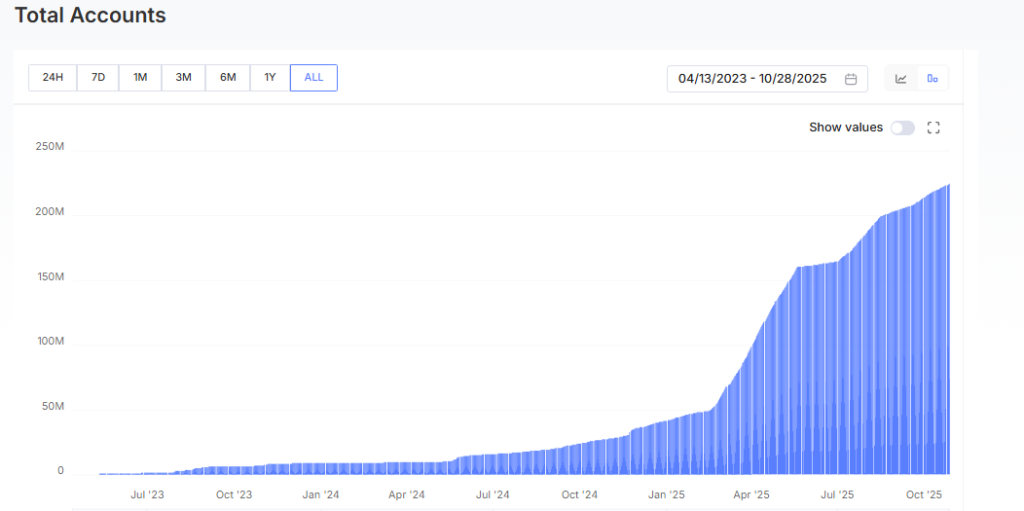Switch to the 1Y time range
Viewport: 1024px width, 511px height.
270,78
